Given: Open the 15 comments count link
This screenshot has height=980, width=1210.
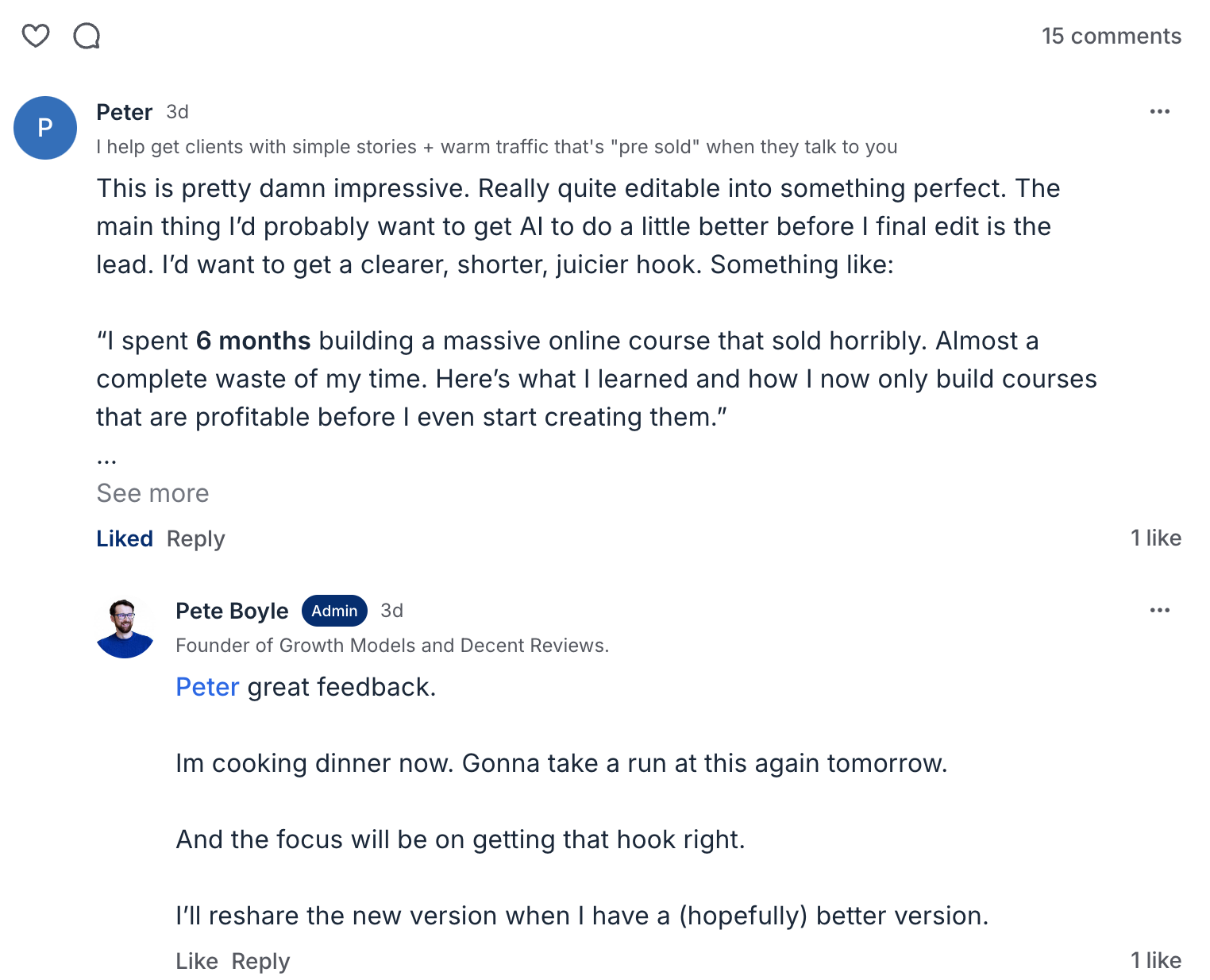Looking at the screenshot, I should click(x=1111, y=36).
